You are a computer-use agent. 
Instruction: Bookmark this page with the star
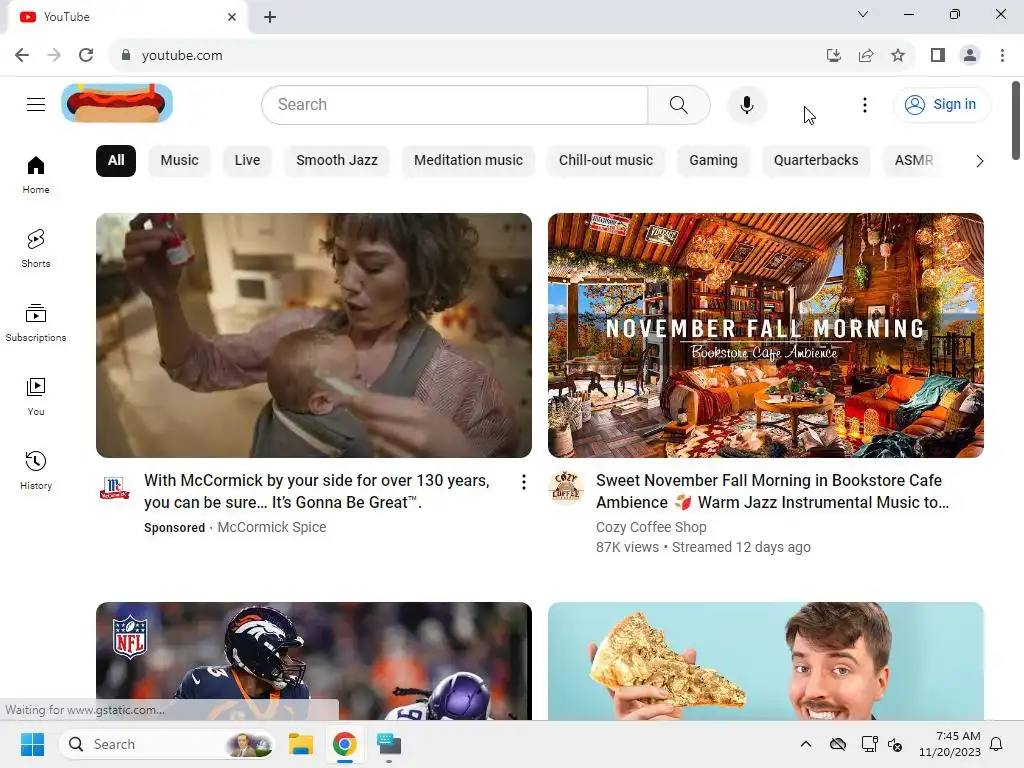(898, 56)
